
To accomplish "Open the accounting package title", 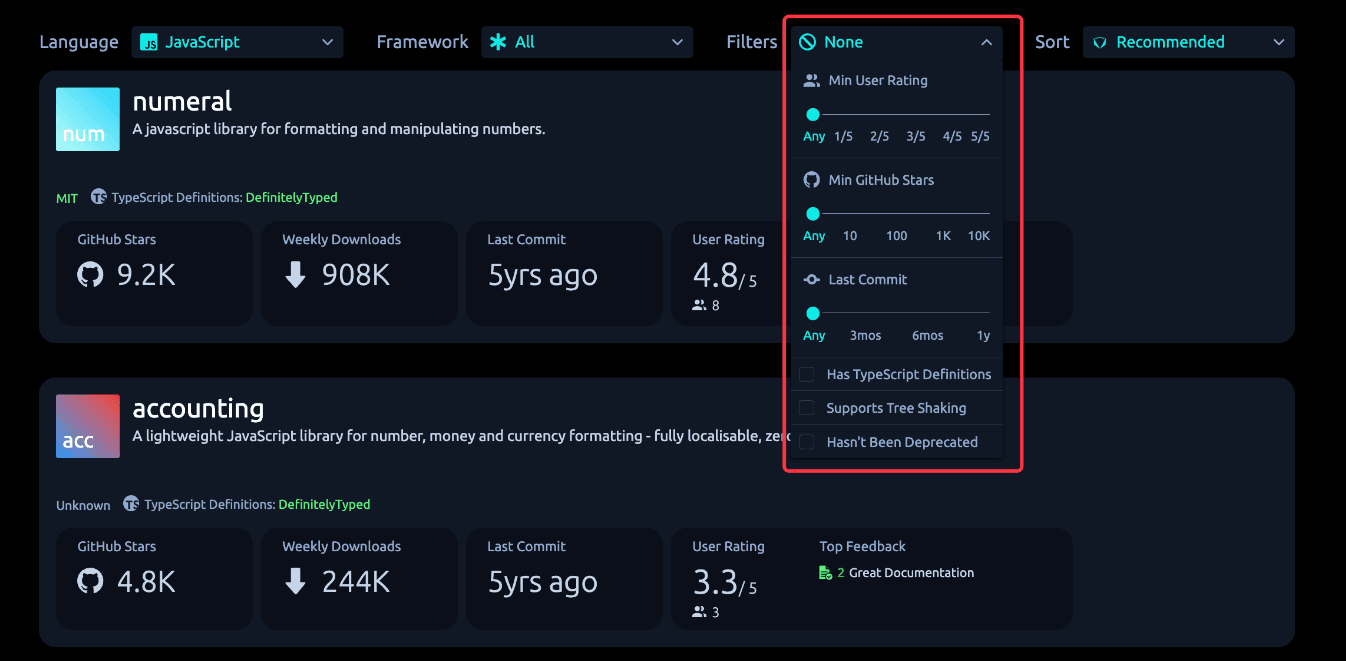I will (198, 408).
